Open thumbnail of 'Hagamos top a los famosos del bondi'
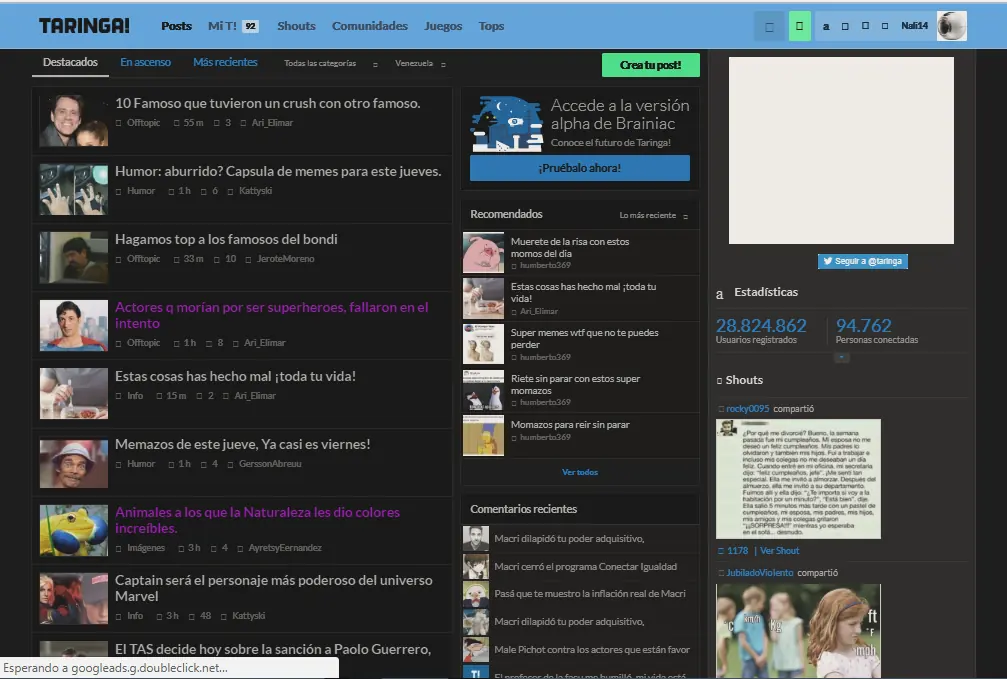 click(x=74, y=258)
